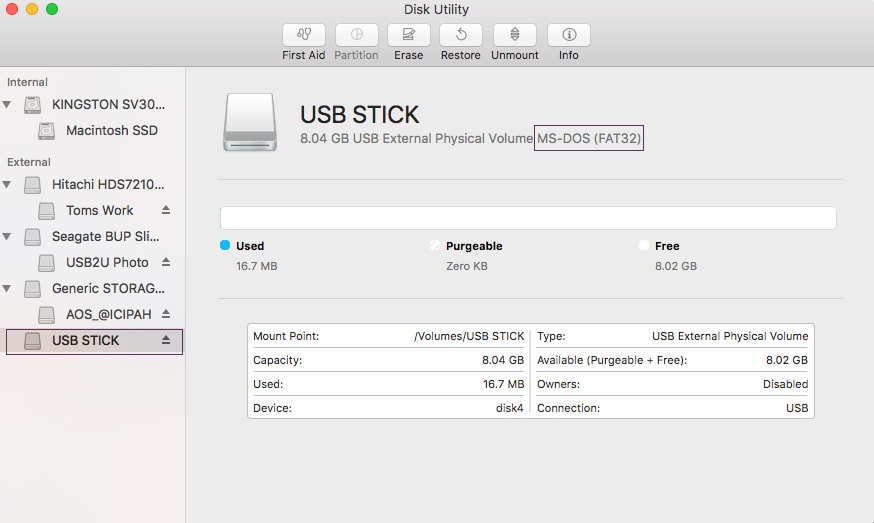Select Seagate BUP Sli... disk
874x523 pixels.
pyautogui.click(x=106, y=236)
